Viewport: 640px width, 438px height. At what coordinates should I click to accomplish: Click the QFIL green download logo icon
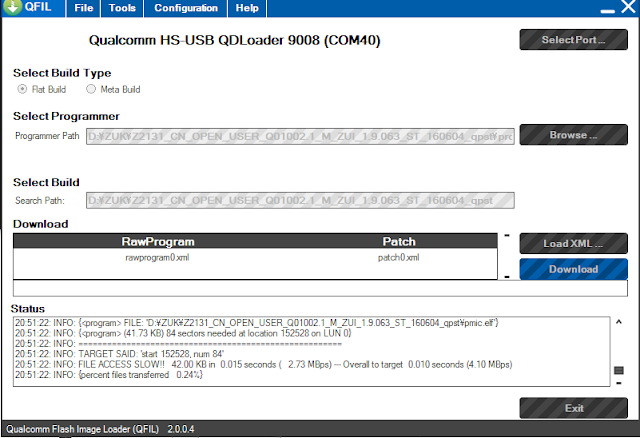coord(12,7)
